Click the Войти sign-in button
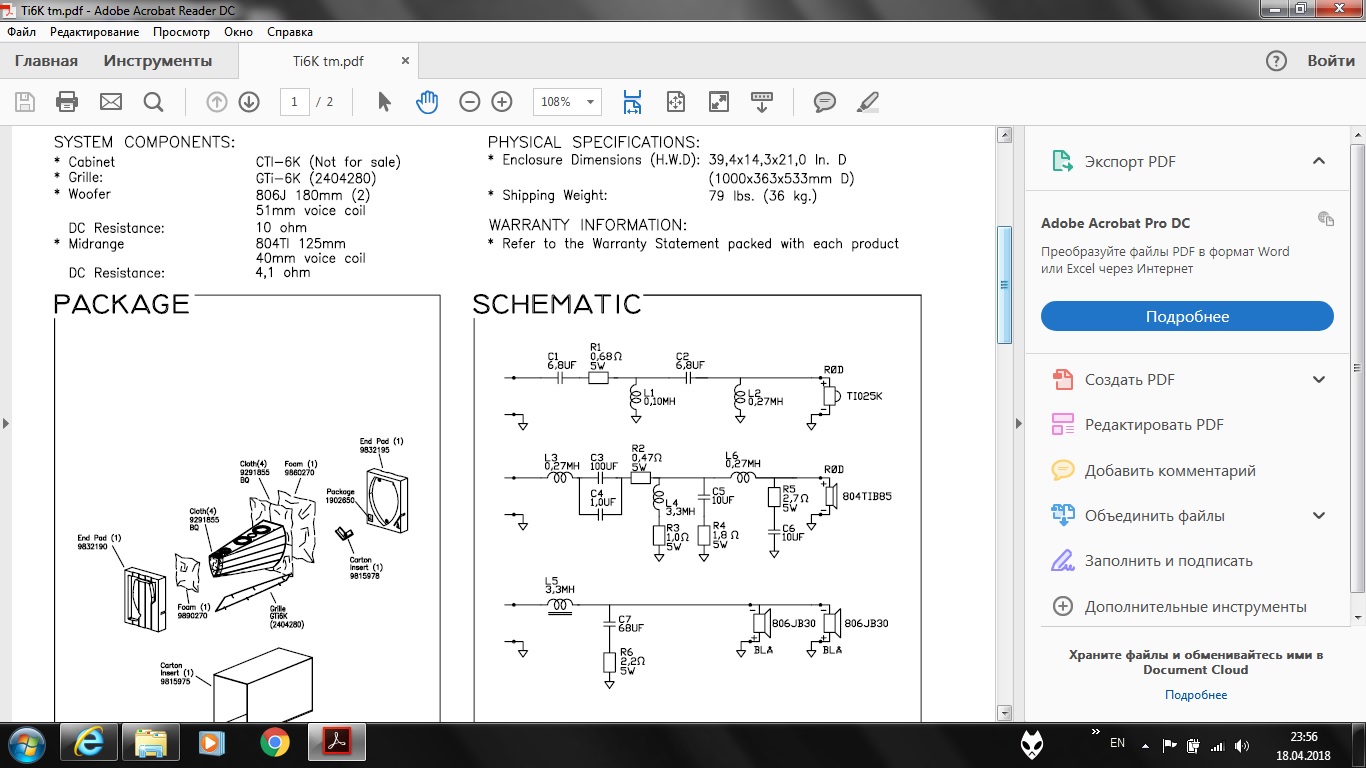This screenshot has height=768, width=1366. click(1331, 61)
